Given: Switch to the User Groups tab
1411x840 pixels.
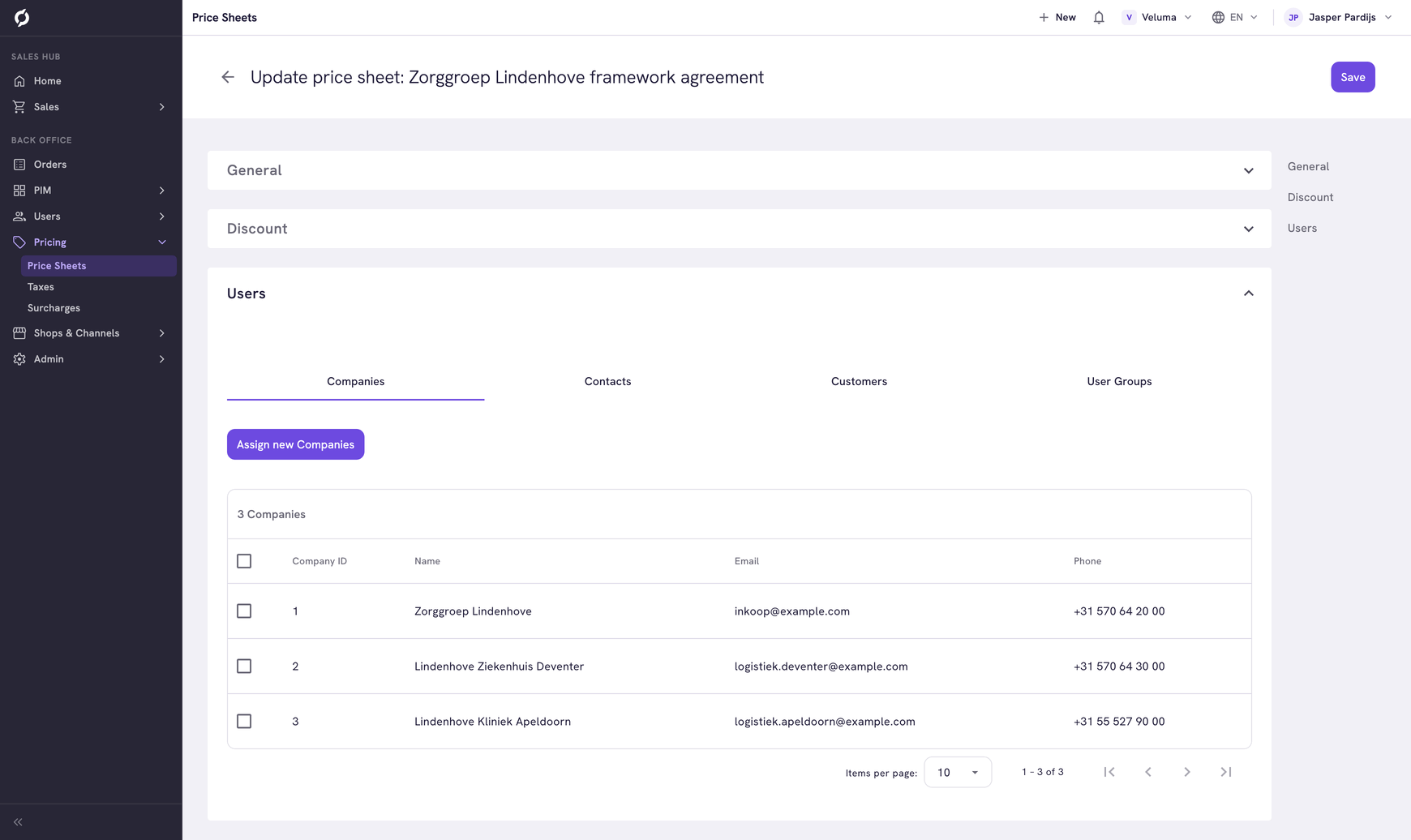Looking at the screenshot, I should pyautogui.click(x=1119, y=381).
